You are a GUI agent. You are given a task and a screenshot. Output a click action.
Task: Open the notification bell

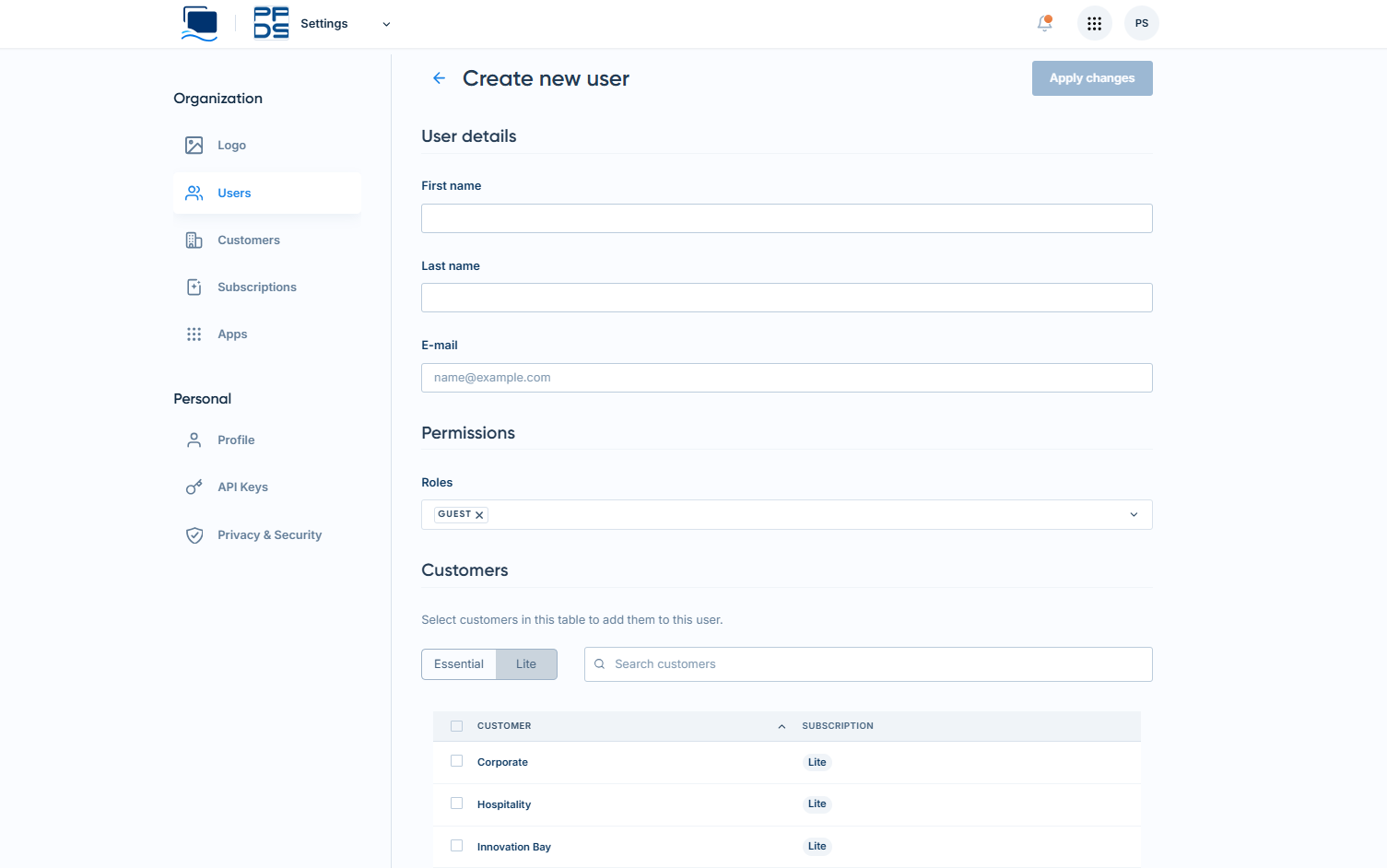pos(1043,23)
